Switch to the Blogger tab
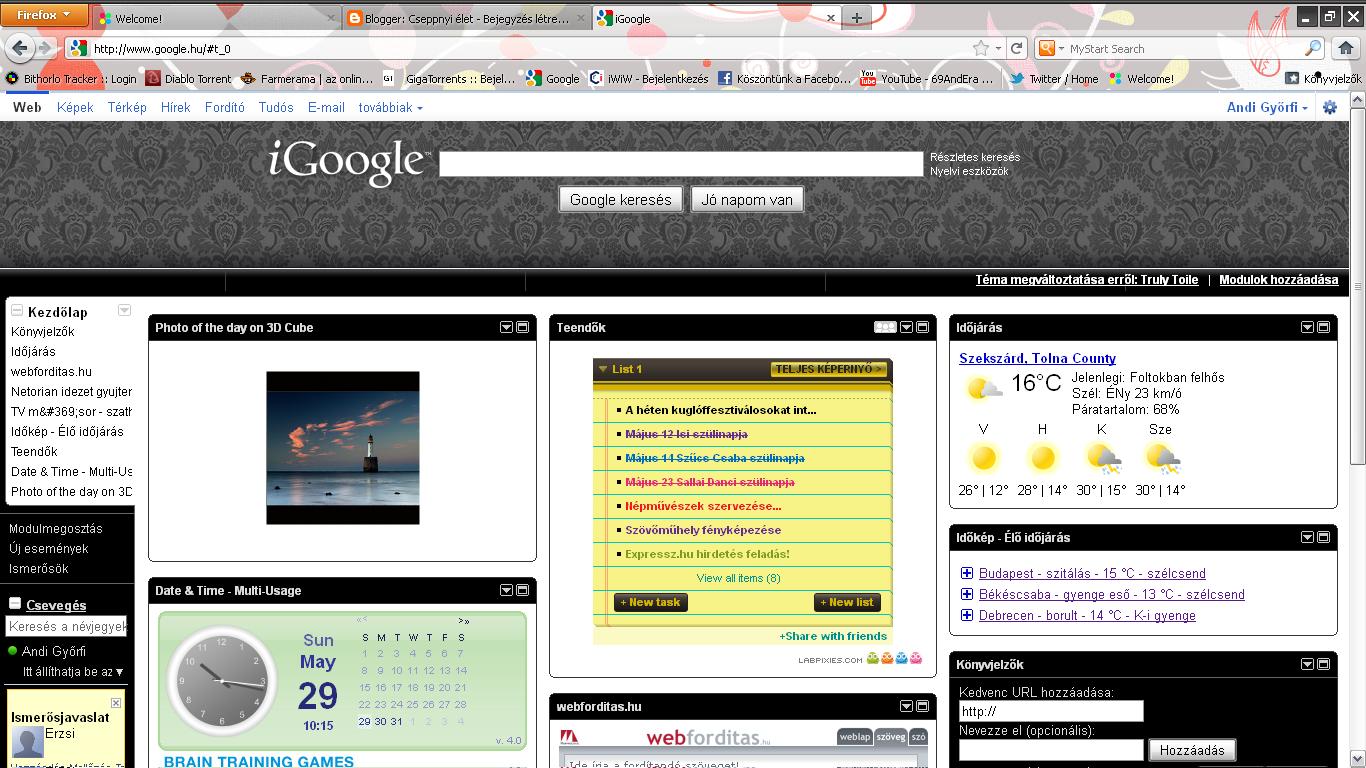Screen dimensions: 1366x768 (466, 18)
